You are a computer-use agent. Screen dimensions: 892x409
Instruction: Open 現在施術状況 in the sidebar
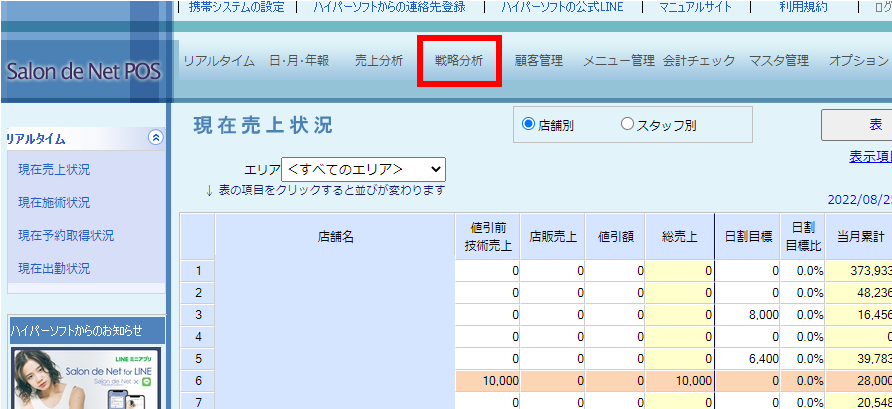[54, 203]
